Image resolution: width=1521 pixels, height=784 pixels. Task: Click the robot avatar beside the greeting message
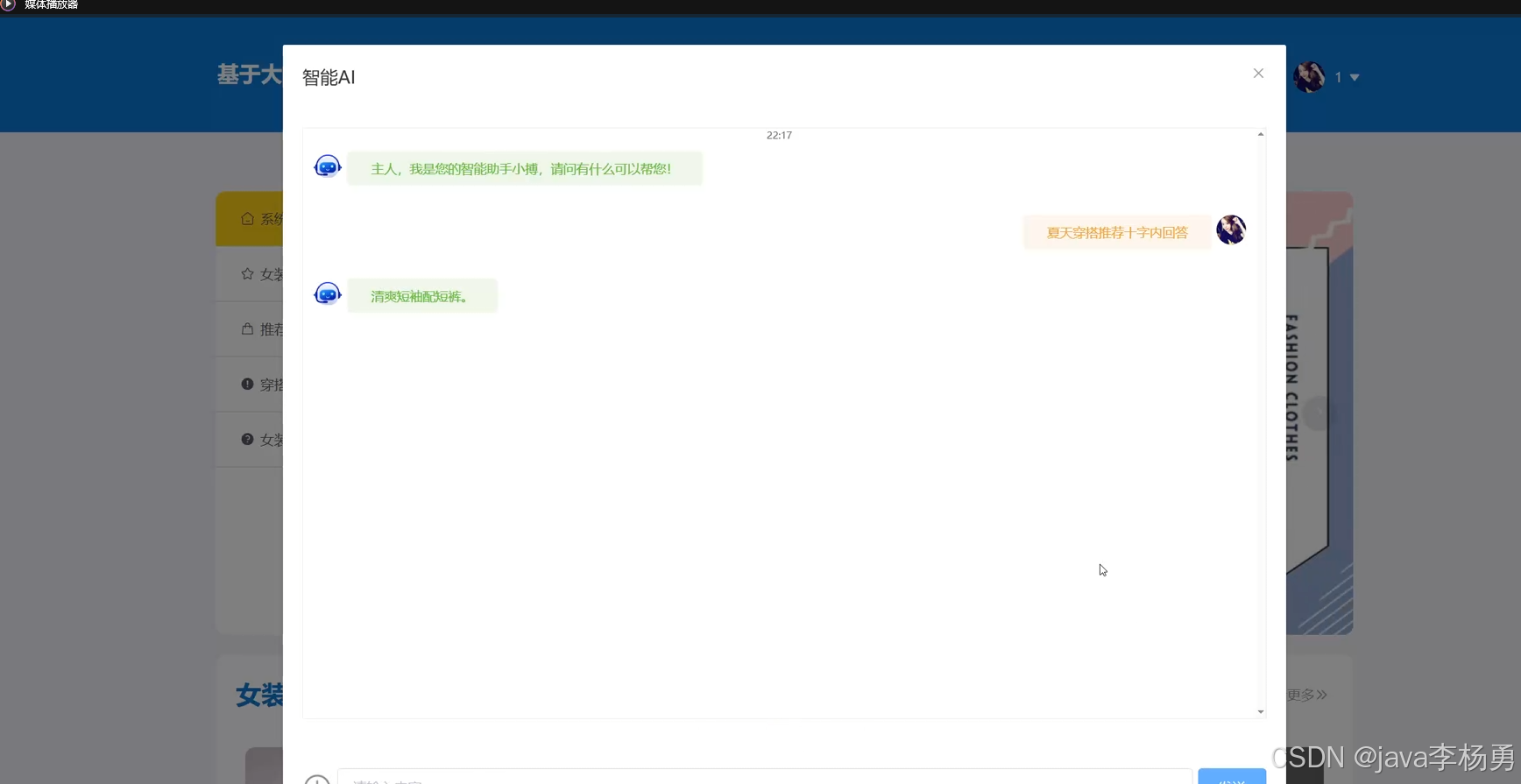328,166
